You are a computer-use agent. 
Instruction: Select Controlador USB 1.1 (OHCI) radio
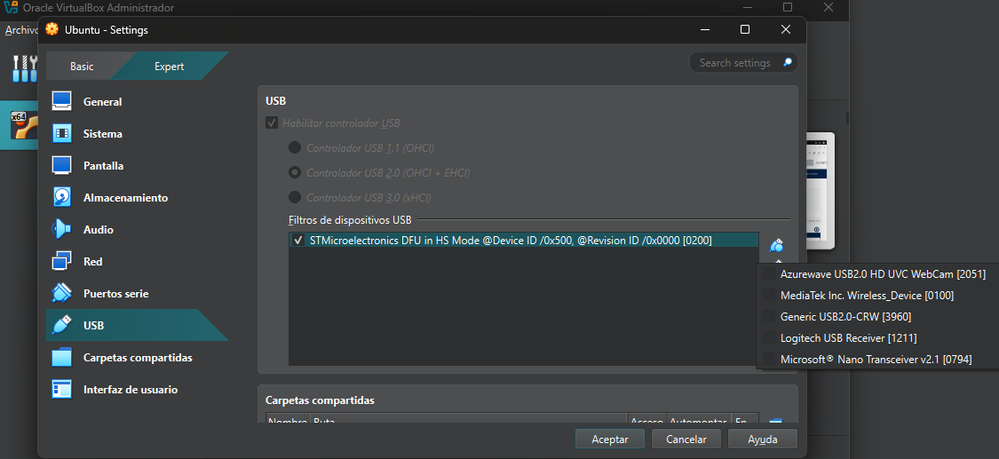(x=294, y=148)
